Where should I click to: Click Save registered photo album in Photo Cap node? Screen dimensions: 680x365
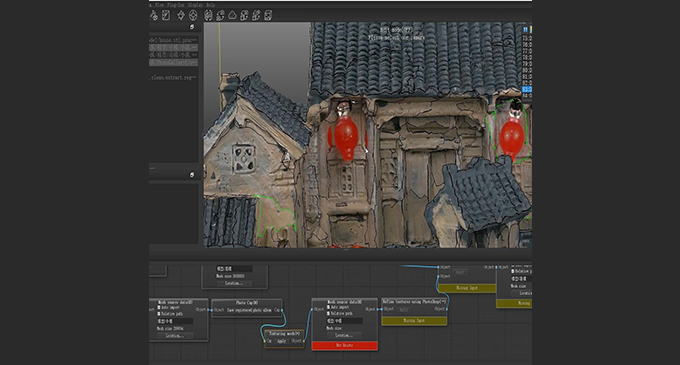point(249,310)
